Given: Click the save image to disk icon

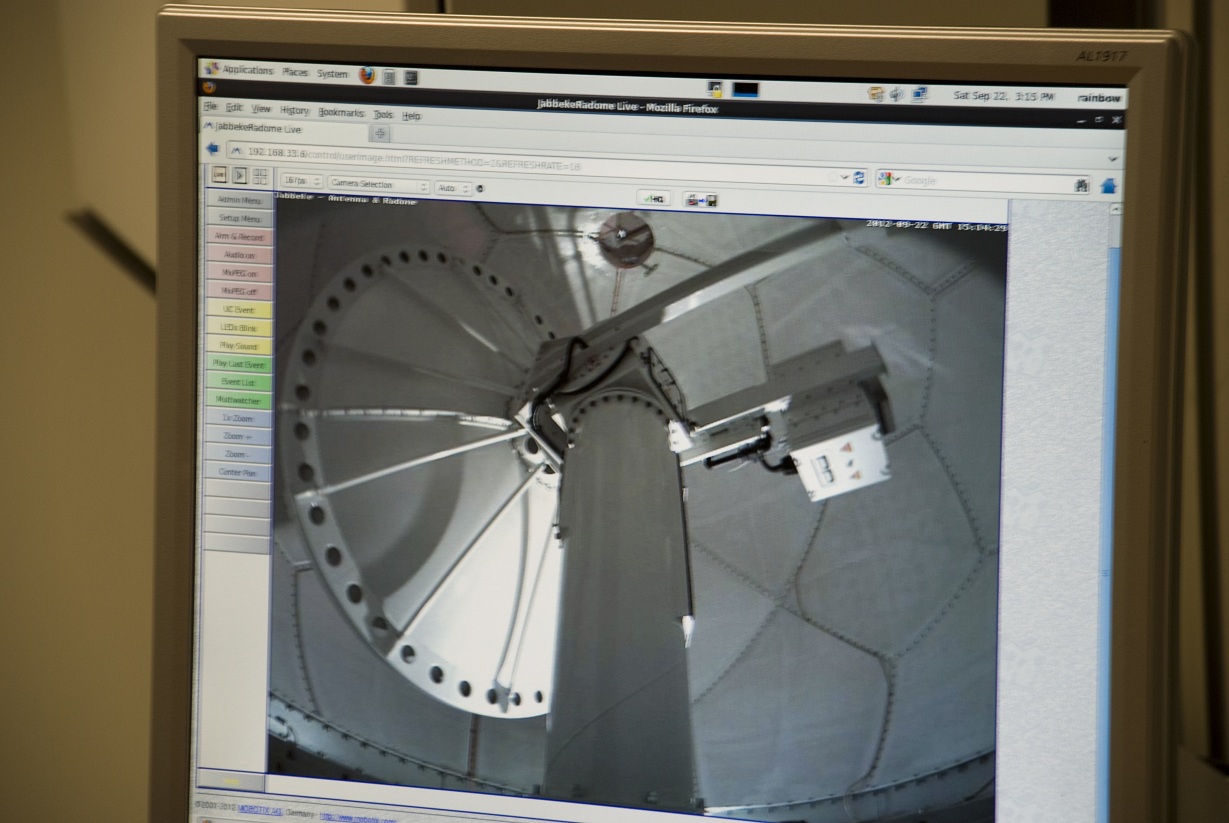Looking at the screenshot, I should [700, 200].
